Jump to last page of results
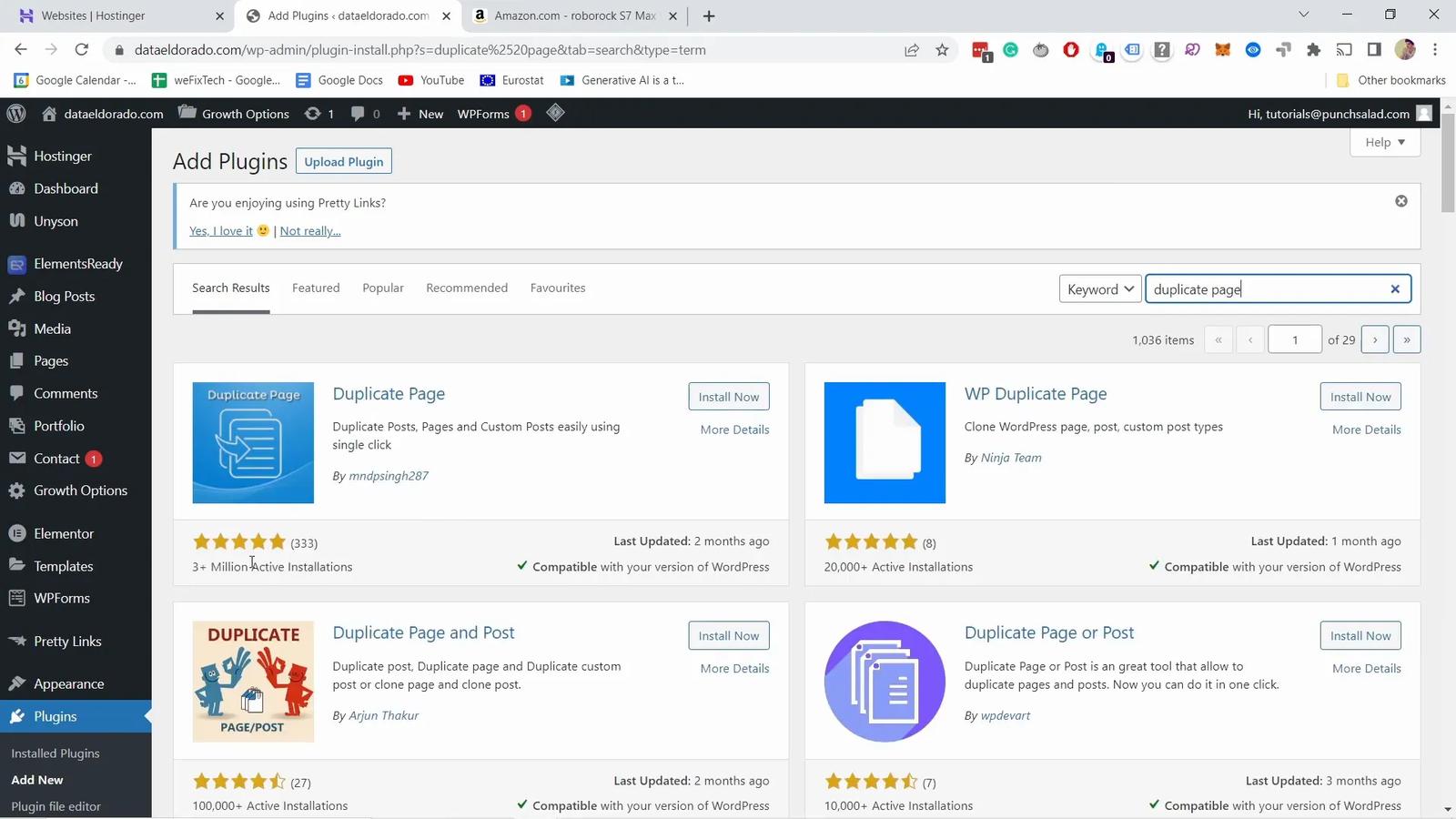The height and width of the screenshot is (819, 1456). tap(1407, 339)
